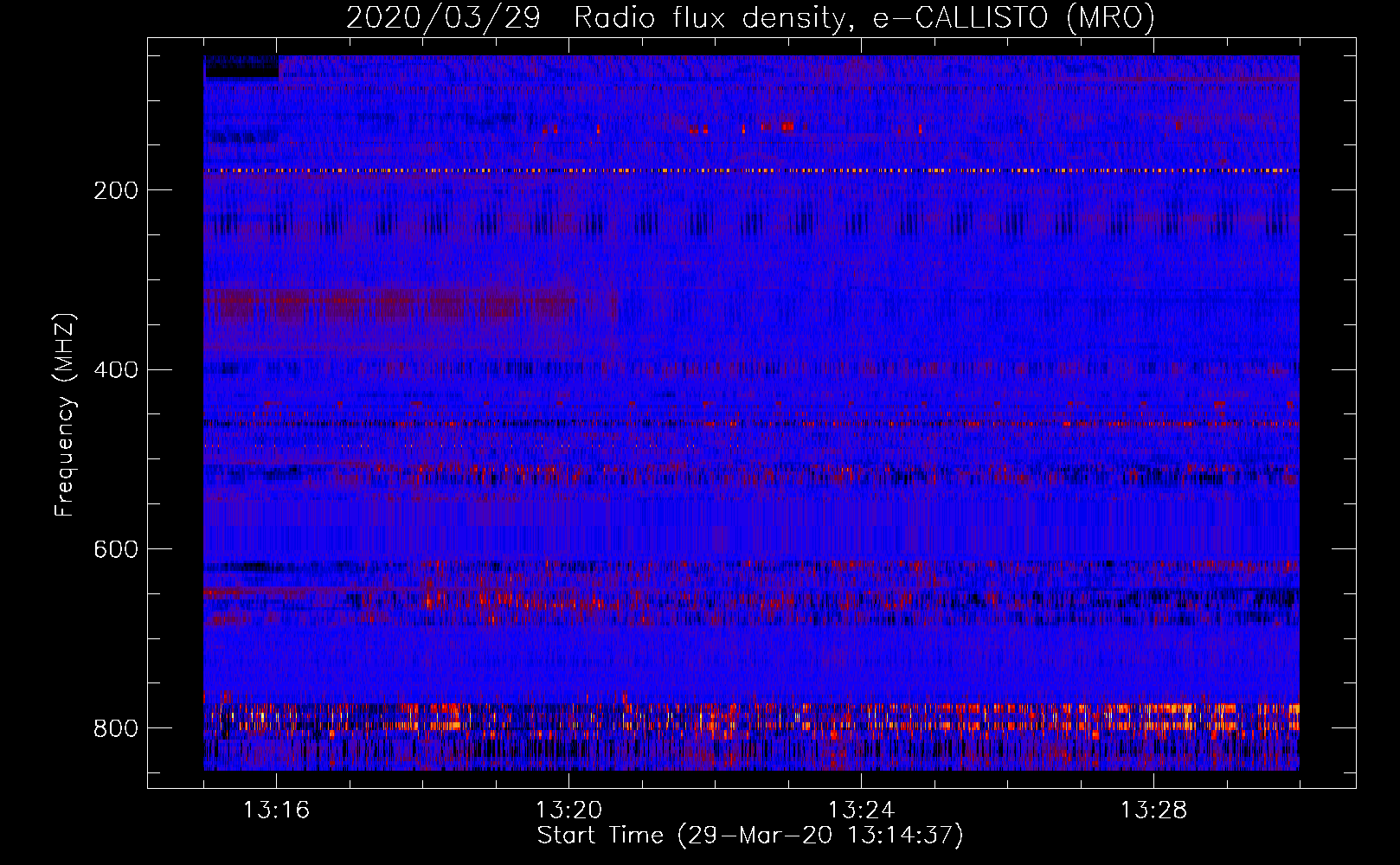Click the 13:28 time tick label
Image resolution: width=1400 pixels, height=865 pixels.
(x=1153, y=811)
